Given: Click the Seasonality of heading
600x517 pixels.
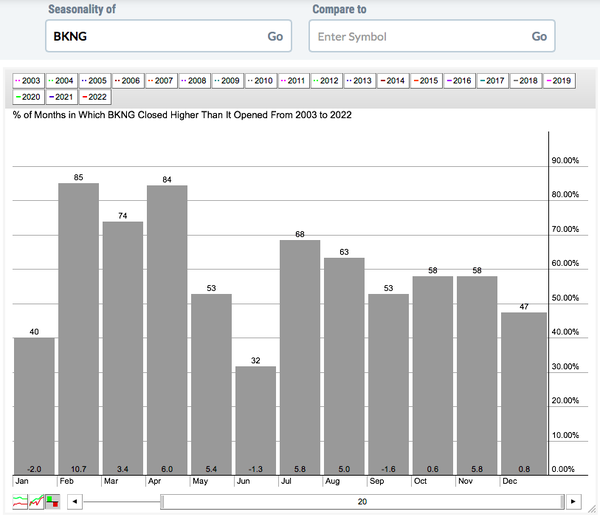Looking at the screenshot, I should pyautogui.click(x=82, y=9).
